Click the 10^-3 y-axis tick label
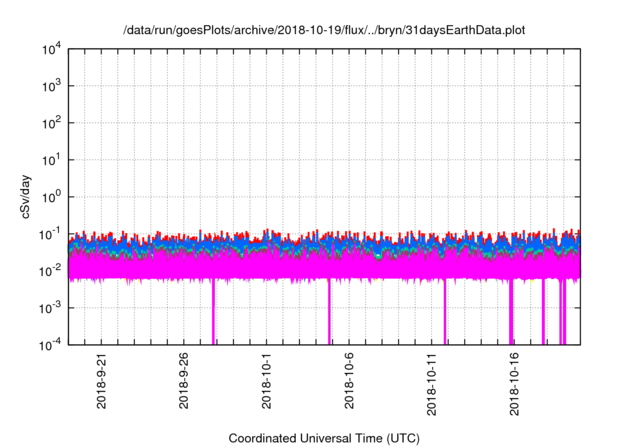This screenshot has height=448, width=640. tap(51, 308)
